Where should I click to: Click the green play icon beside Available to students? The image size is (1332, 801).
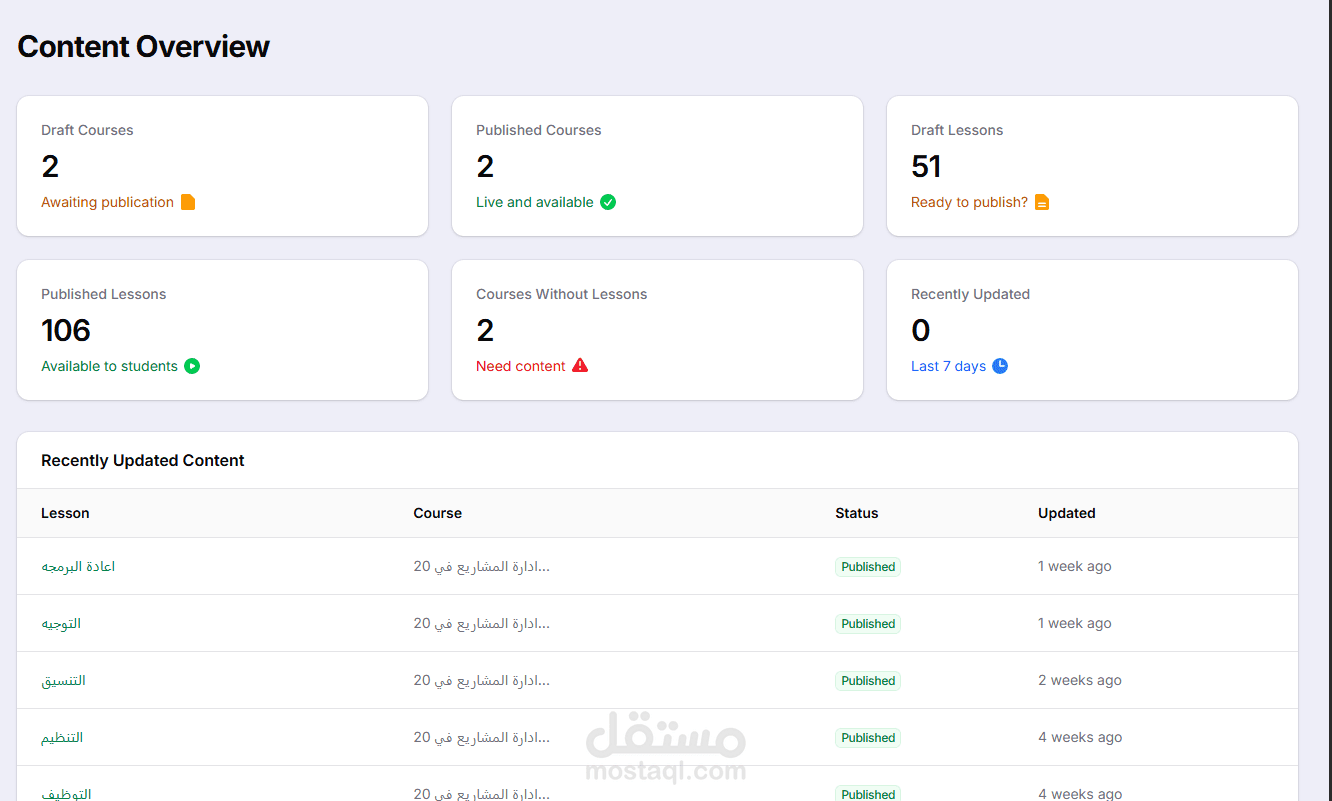192,366
